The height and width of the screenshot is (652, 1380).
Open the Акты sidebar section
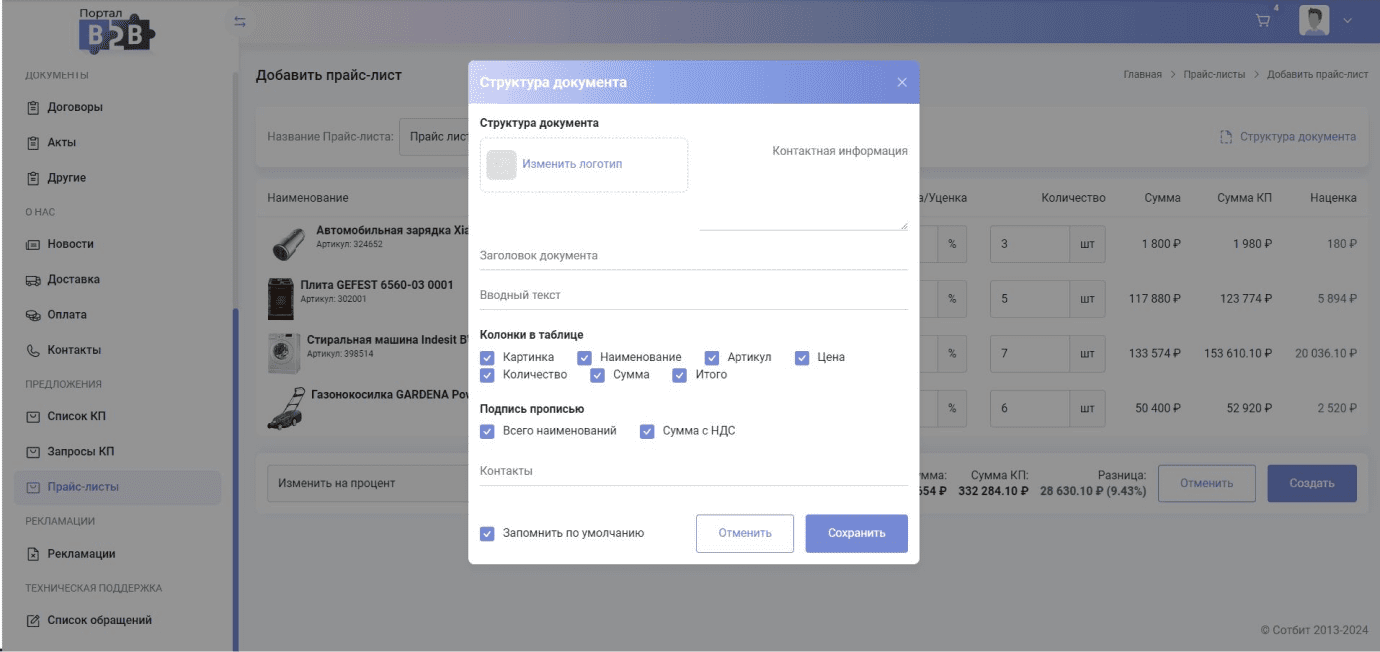(x=62, y=142)
